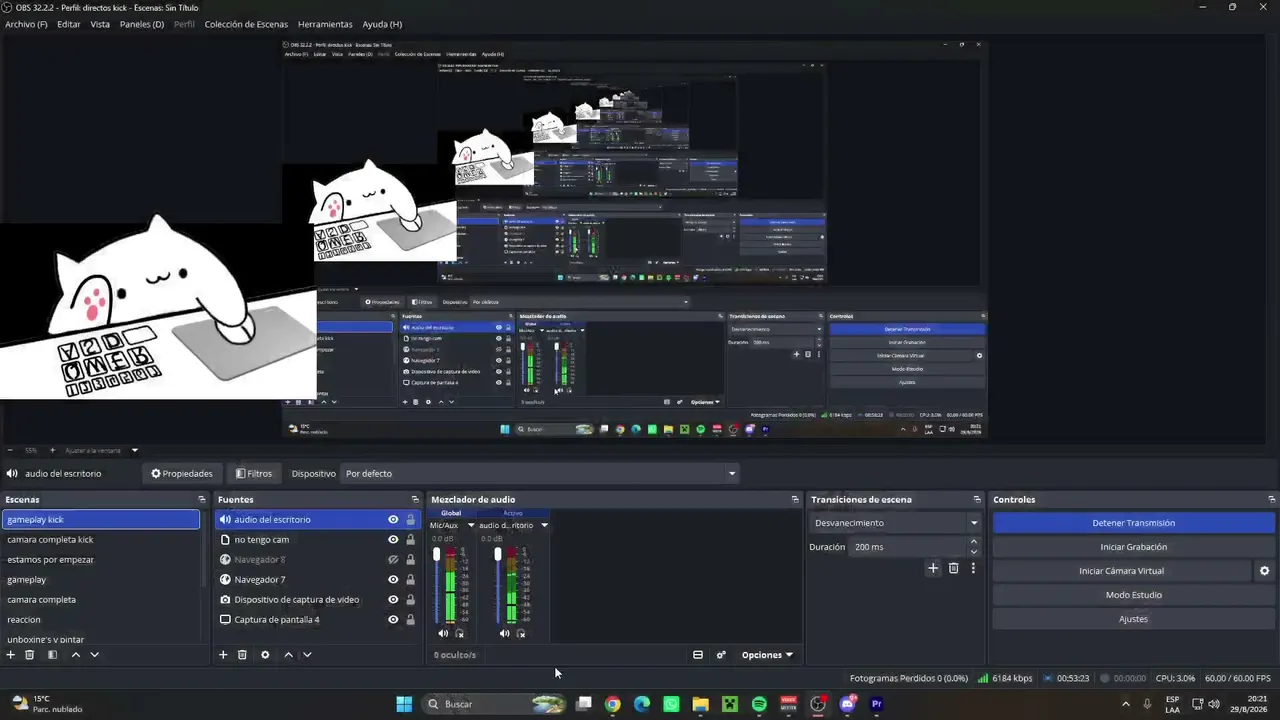Adjust the Mic/Aux volume fader
The image size is (1280, 720).
click(437, 554)
